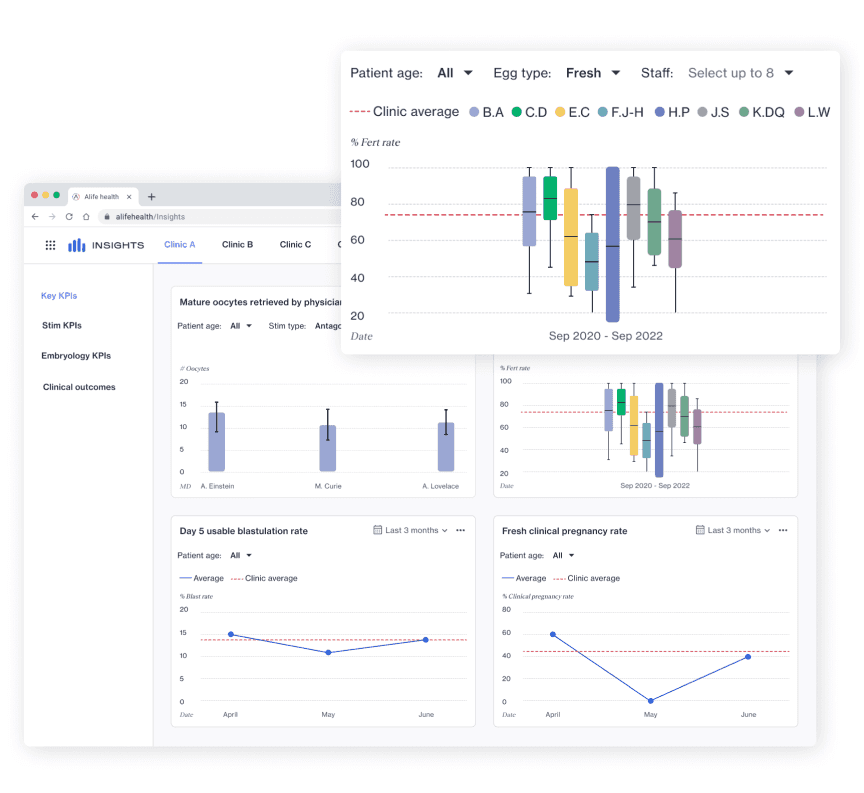Open Stim KPIs in the sidebar

tap(62, 326)
